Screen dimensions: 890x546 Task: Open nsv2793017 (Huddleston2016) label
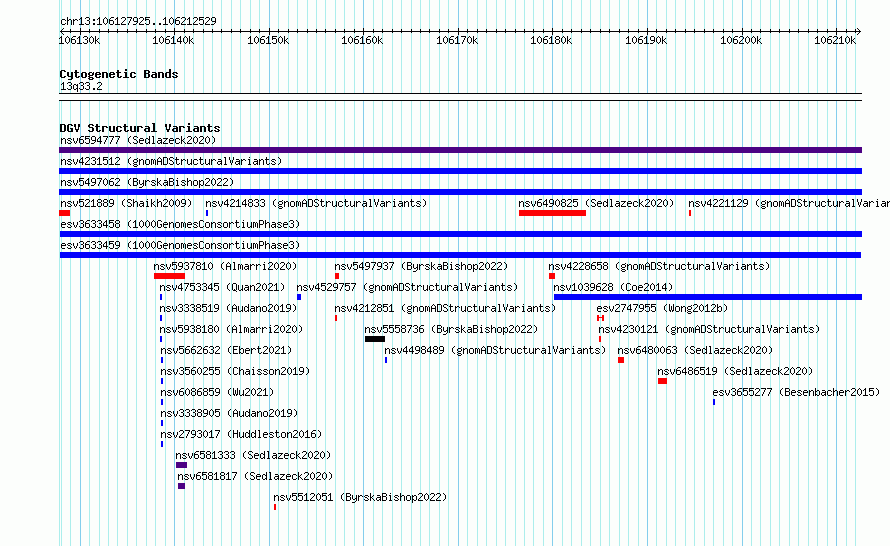tap(241, 434)
